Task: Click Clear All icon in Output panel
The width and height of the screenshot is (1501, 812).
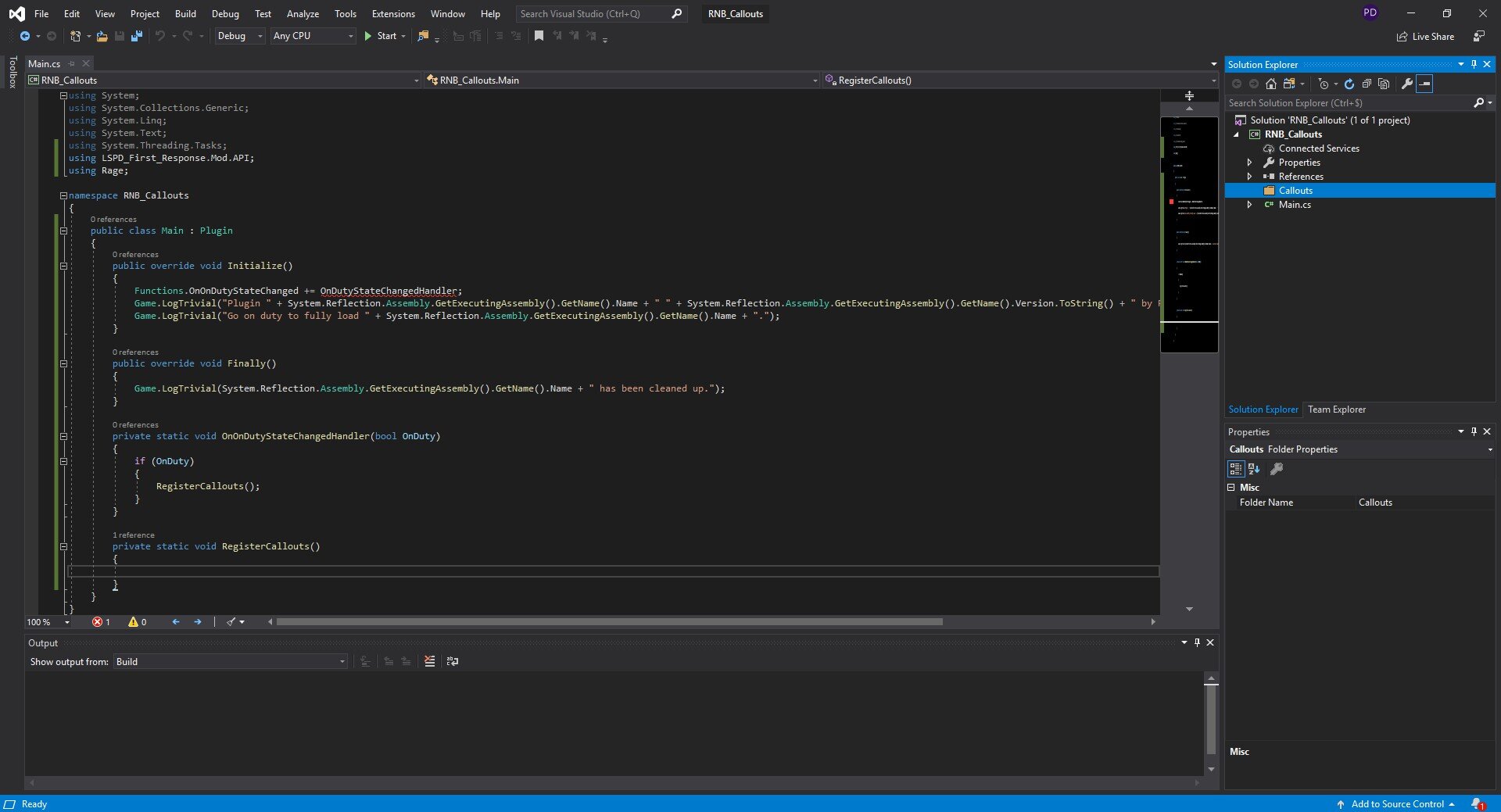Action: pos(429,661)
